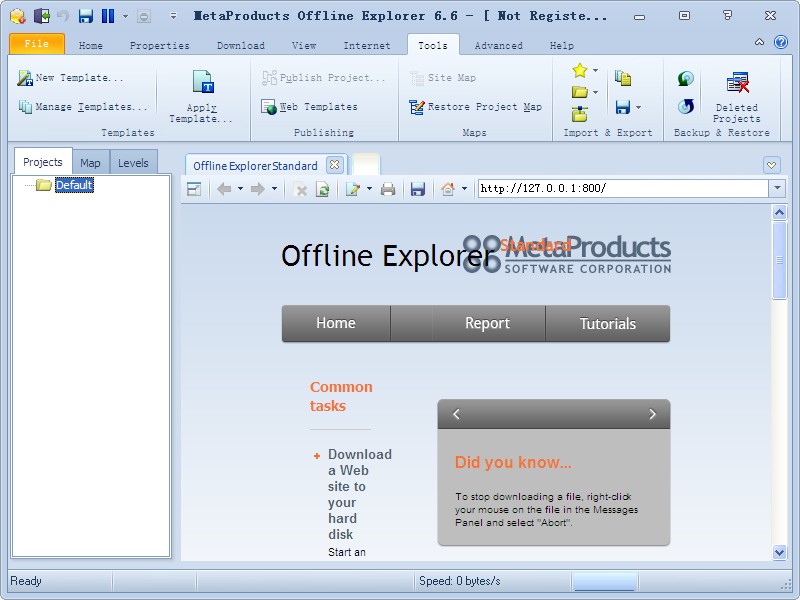Click the browser Forward arrow
800x600 pixels.
(258, 189)
